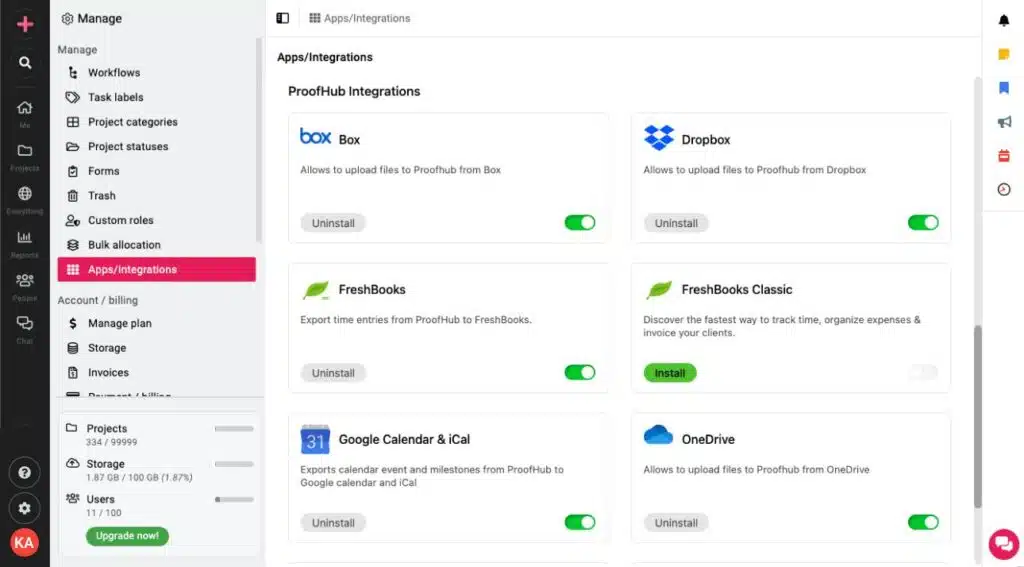1024x567 pixels.
Task: Click the Storage usage progress bar
Action: (234, 464)
